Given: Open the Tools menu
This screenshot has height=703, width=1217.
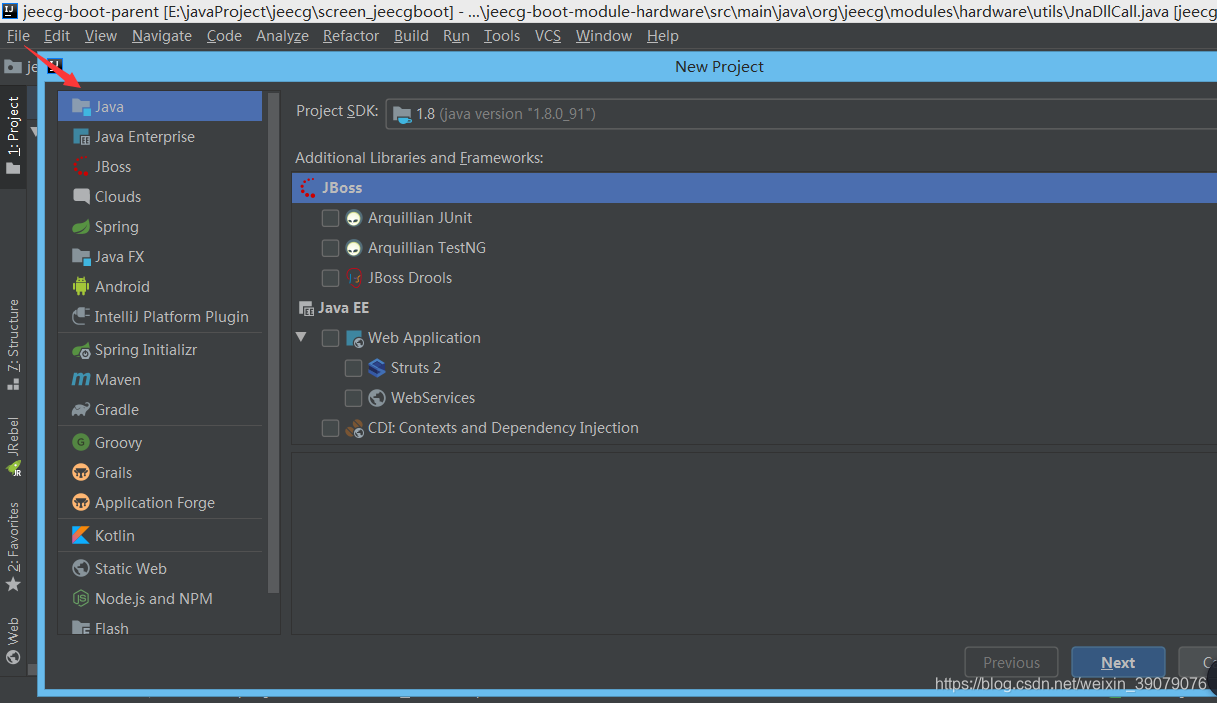Looking at the screenshot, I should coord(502,36).
